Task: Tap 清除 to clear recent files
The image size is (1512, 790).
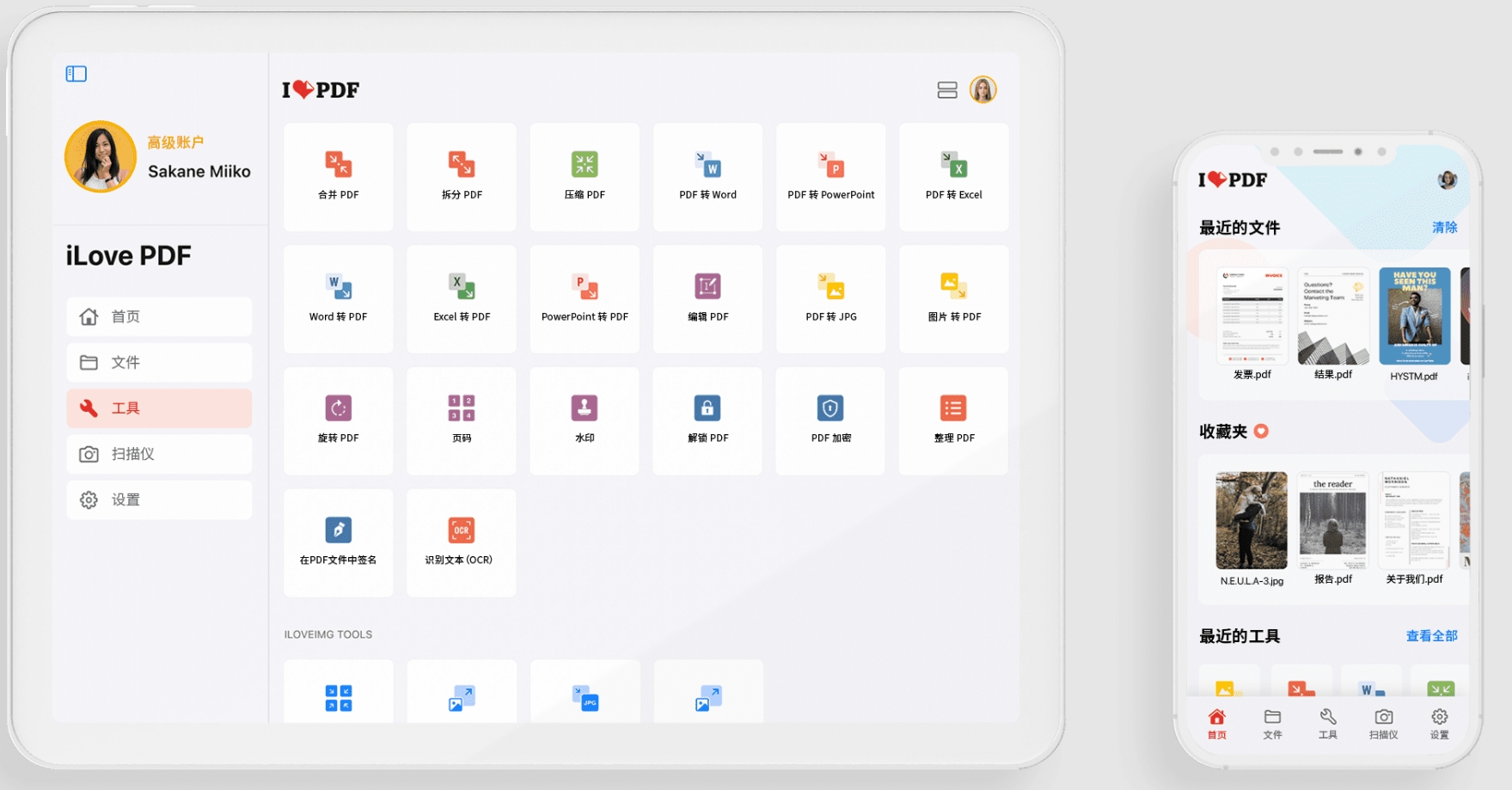Action: click(1444, 227)
